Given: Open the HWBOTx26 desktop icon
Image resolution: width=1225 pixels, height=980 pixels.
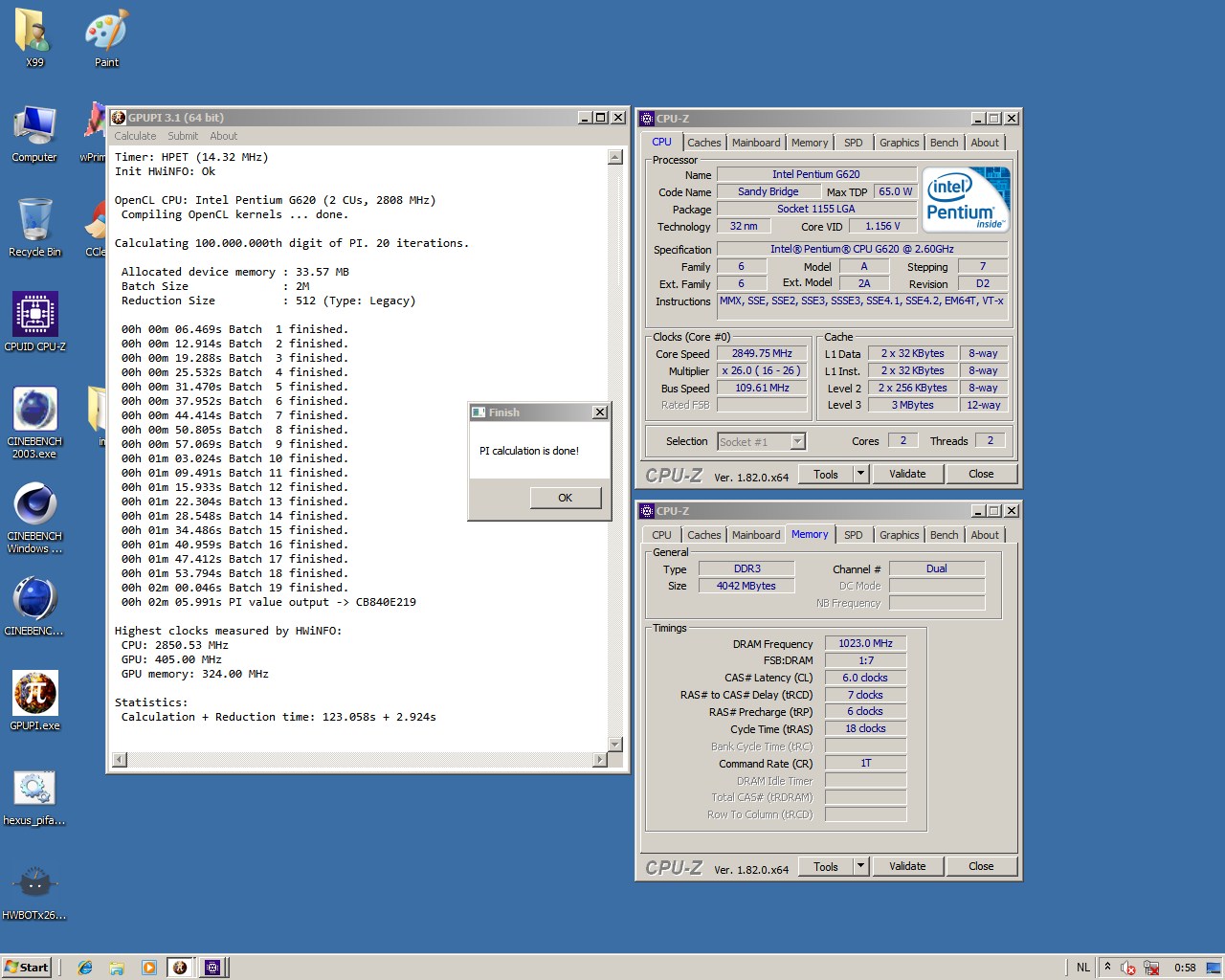Looking at the screenshot, I should point(34,891).
